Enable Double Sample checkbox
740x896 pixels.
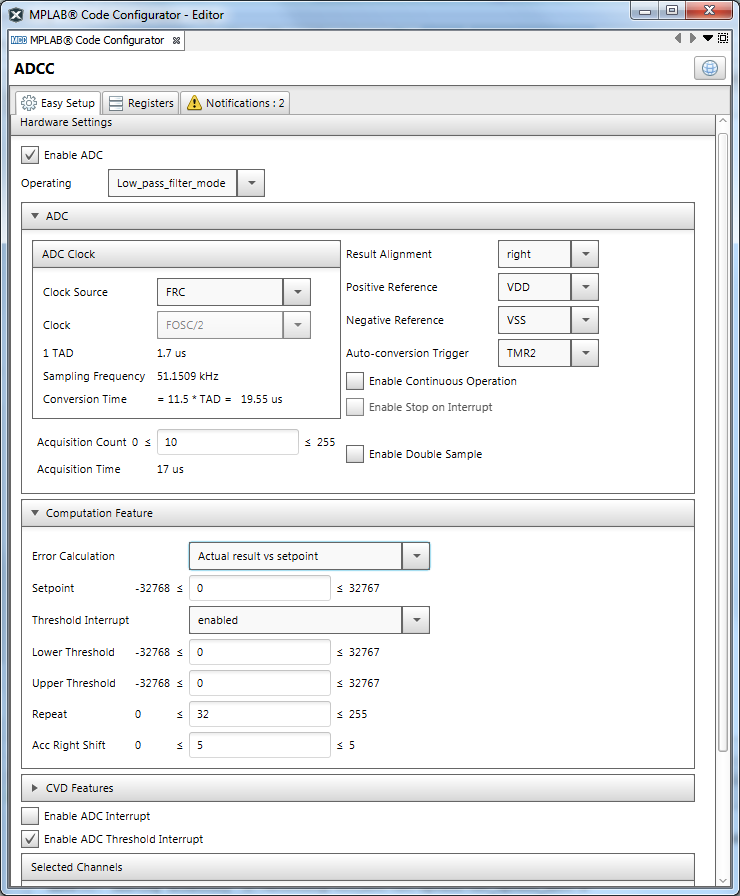click(355, 454)
